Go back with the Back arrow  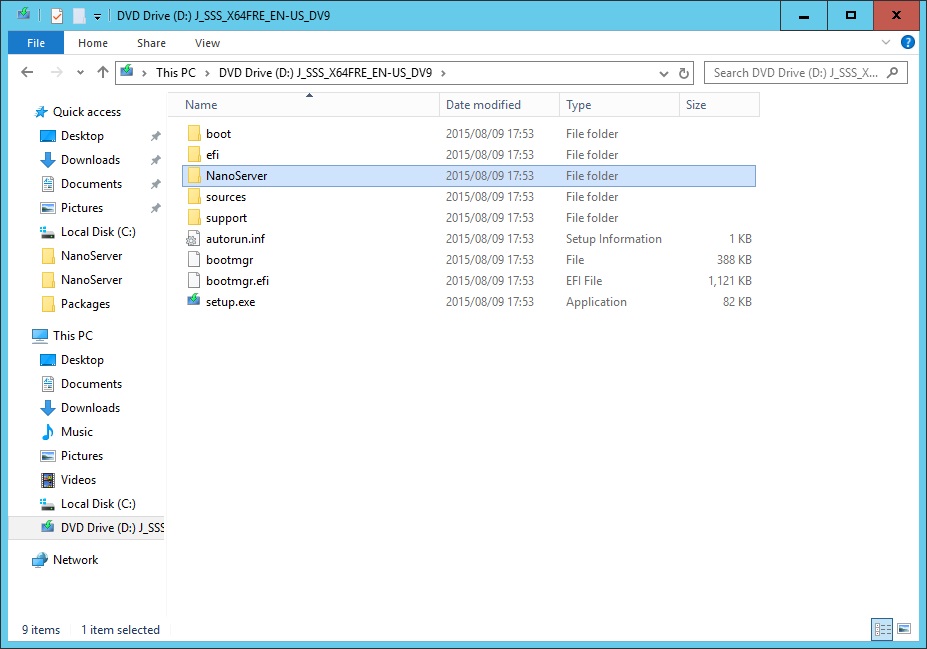click(x=27, y=72)
